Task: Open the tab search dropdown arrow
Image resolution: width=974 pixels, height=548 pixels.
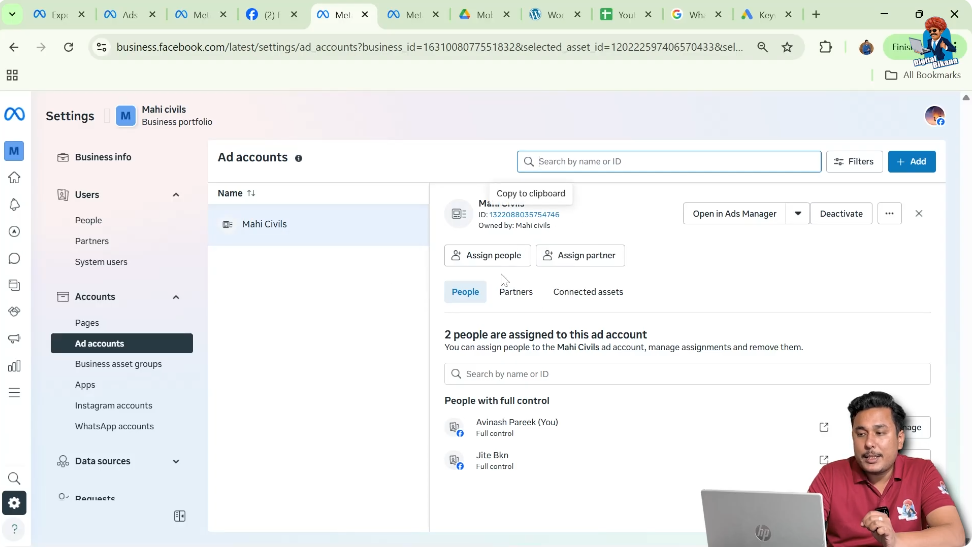Action: (12, 14)
